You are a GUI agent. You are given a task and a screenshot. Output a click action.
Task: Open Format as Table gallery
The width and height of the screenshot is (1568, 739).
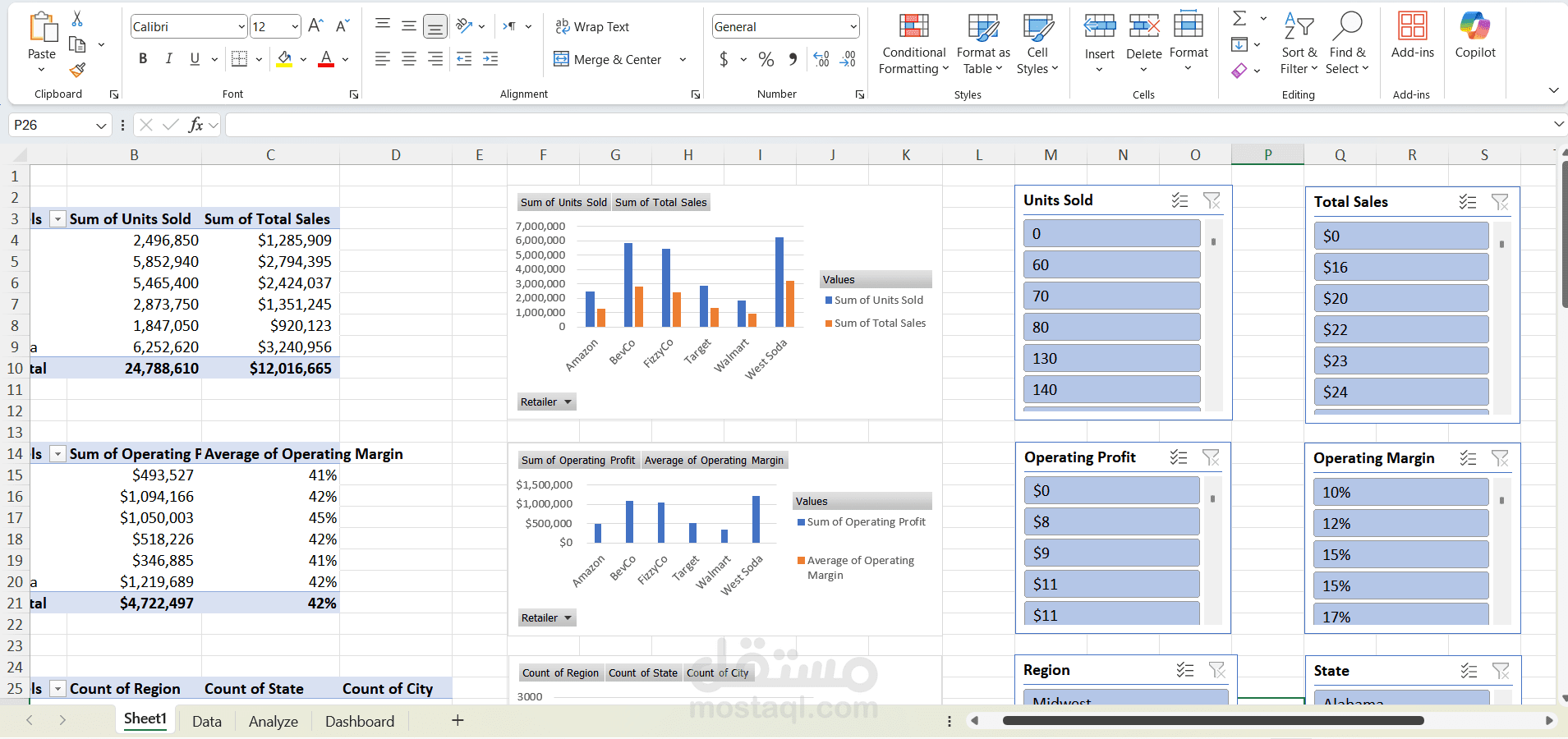point(983,44)
